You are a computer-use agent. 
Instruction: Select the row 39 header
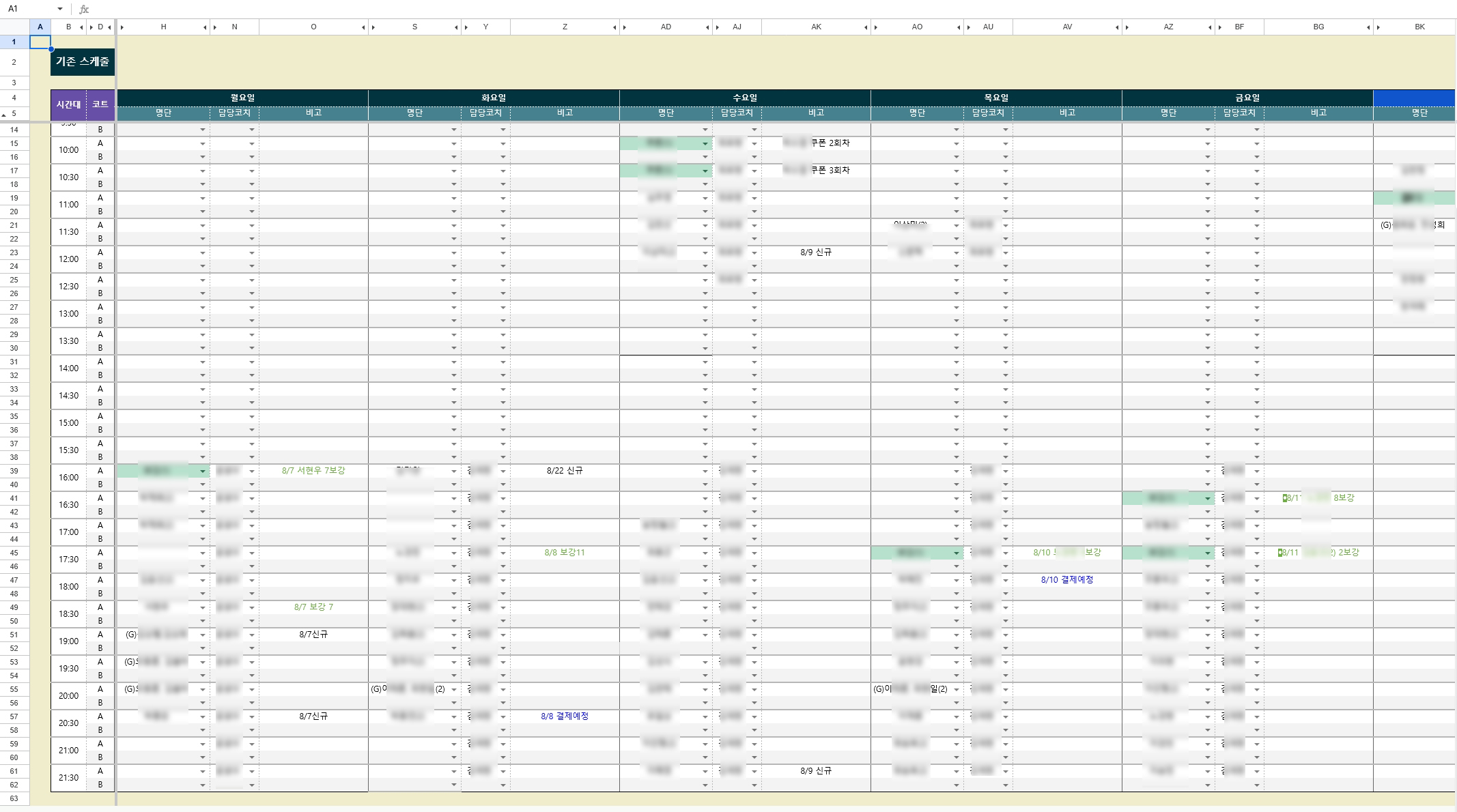14,471
